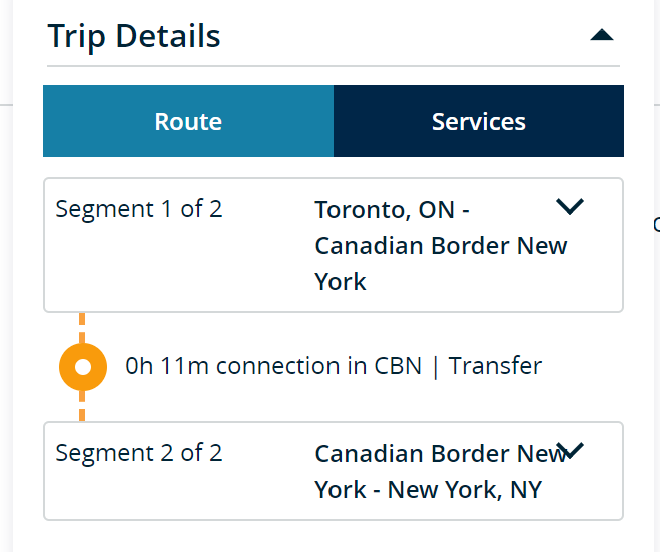Click the orange transfer connection marker
The image size is (660, 552).
(x=83, y=367)
